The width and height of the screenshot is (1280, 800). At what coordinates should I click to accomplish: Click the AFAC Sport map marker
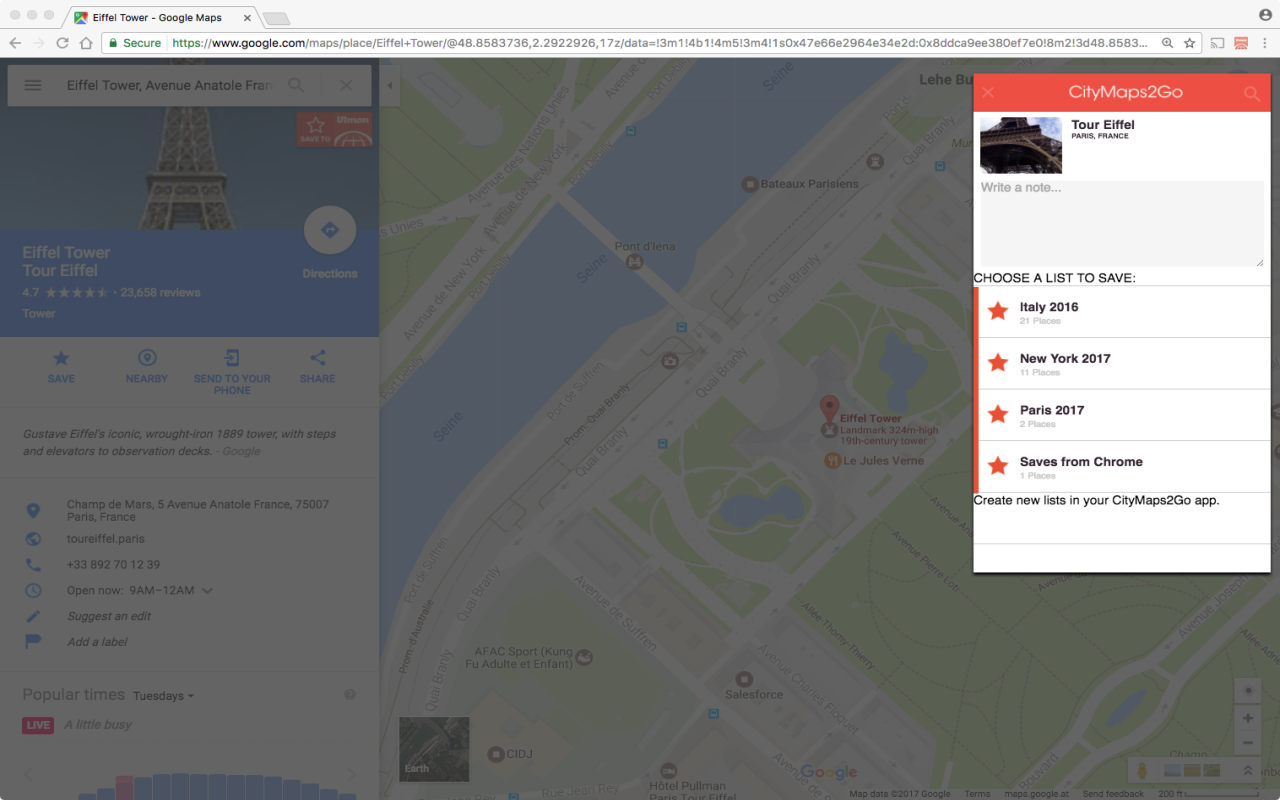pos(584,657)
